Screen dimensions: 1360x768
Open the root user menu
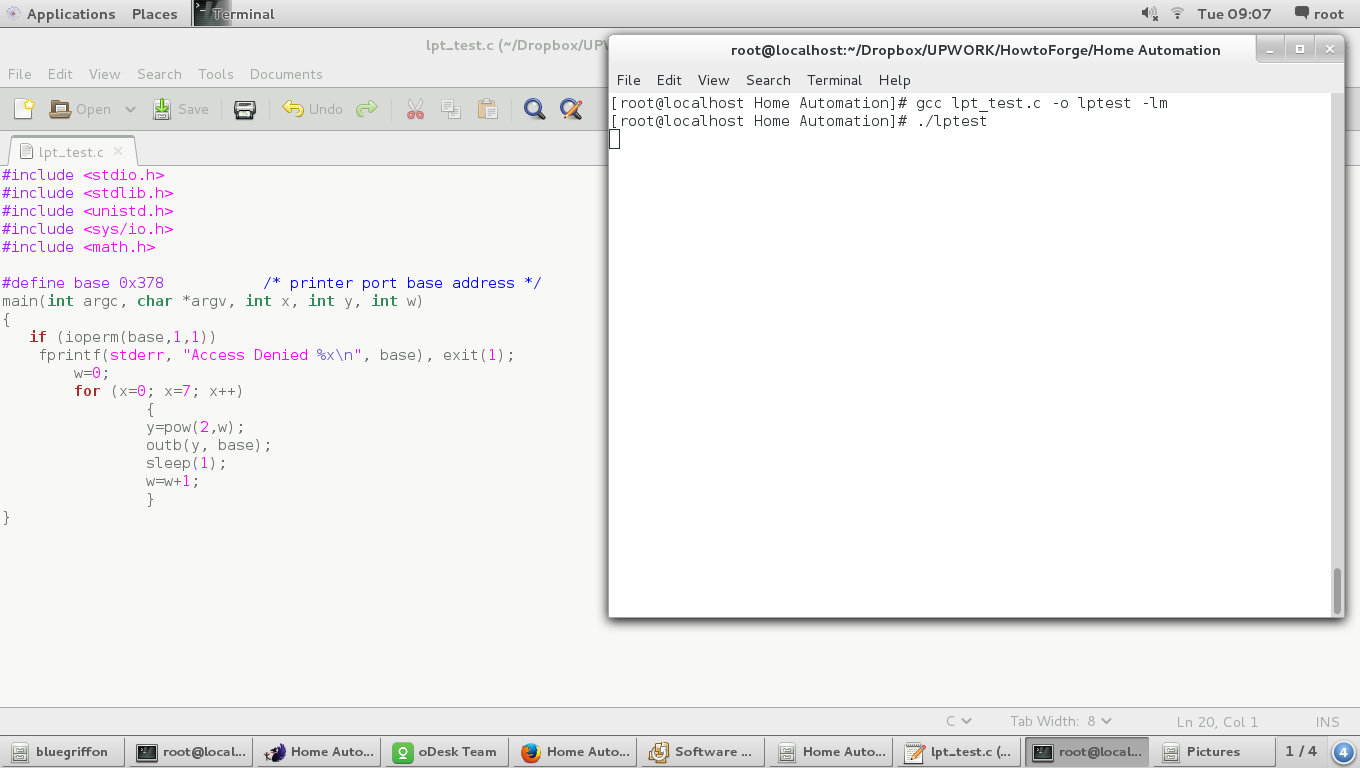click(x=1319, y=14)
